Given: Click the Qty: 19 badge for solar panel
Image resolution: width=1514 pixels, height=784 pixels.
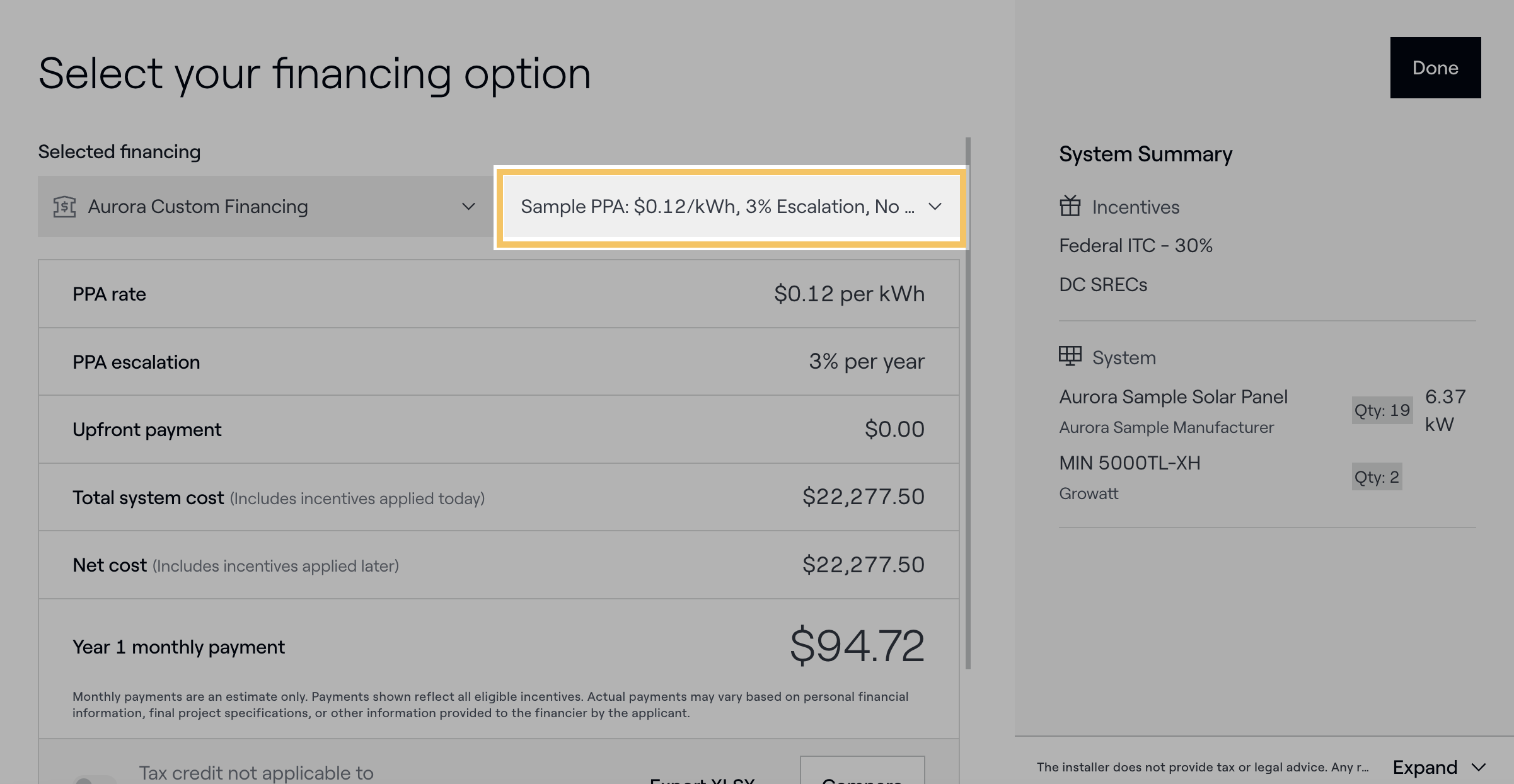Looking at the screenshot, I should coord(1382,410).
